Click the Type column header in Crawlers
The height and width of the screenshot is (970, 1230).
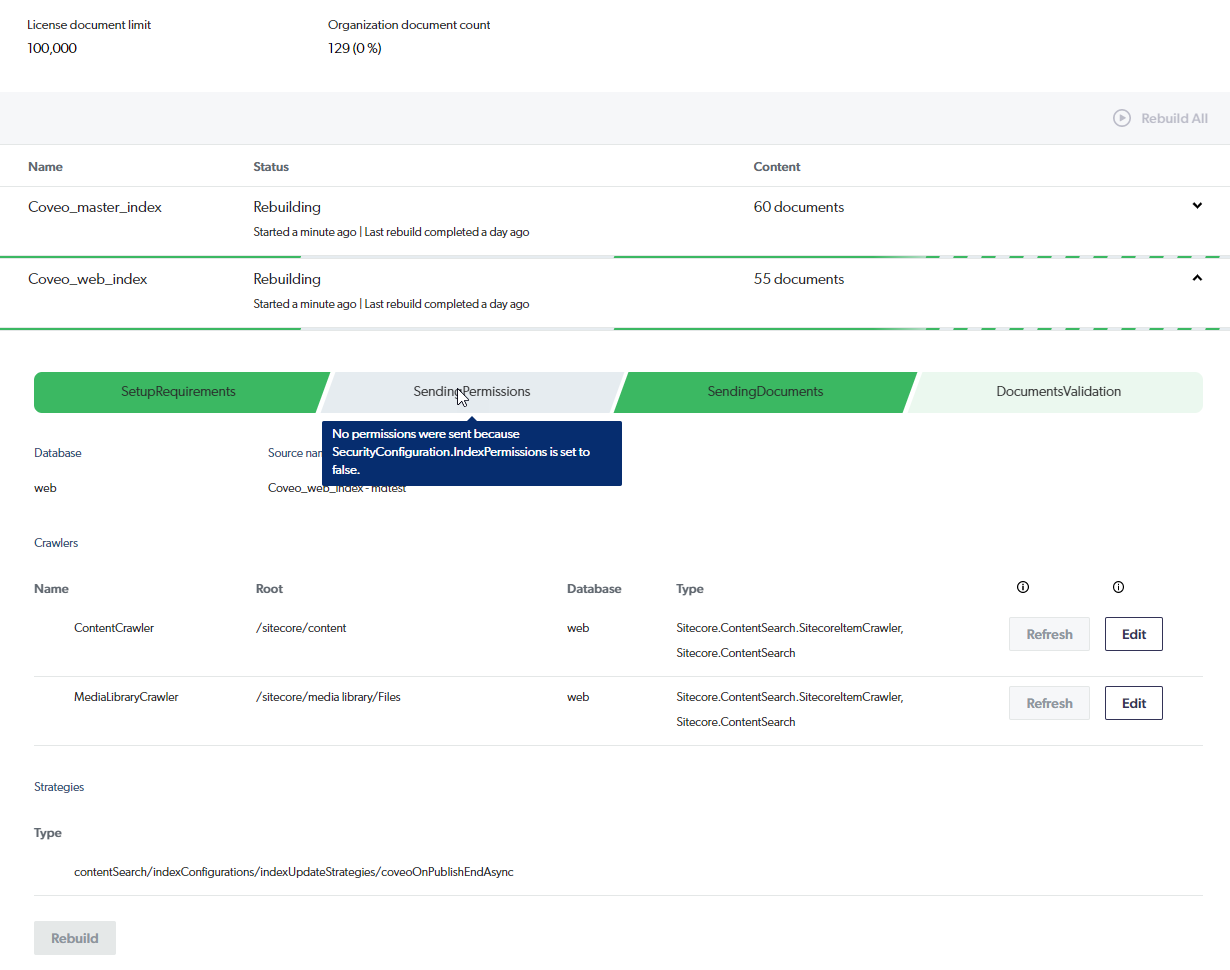pyautogui.click(x=690, y=589)
